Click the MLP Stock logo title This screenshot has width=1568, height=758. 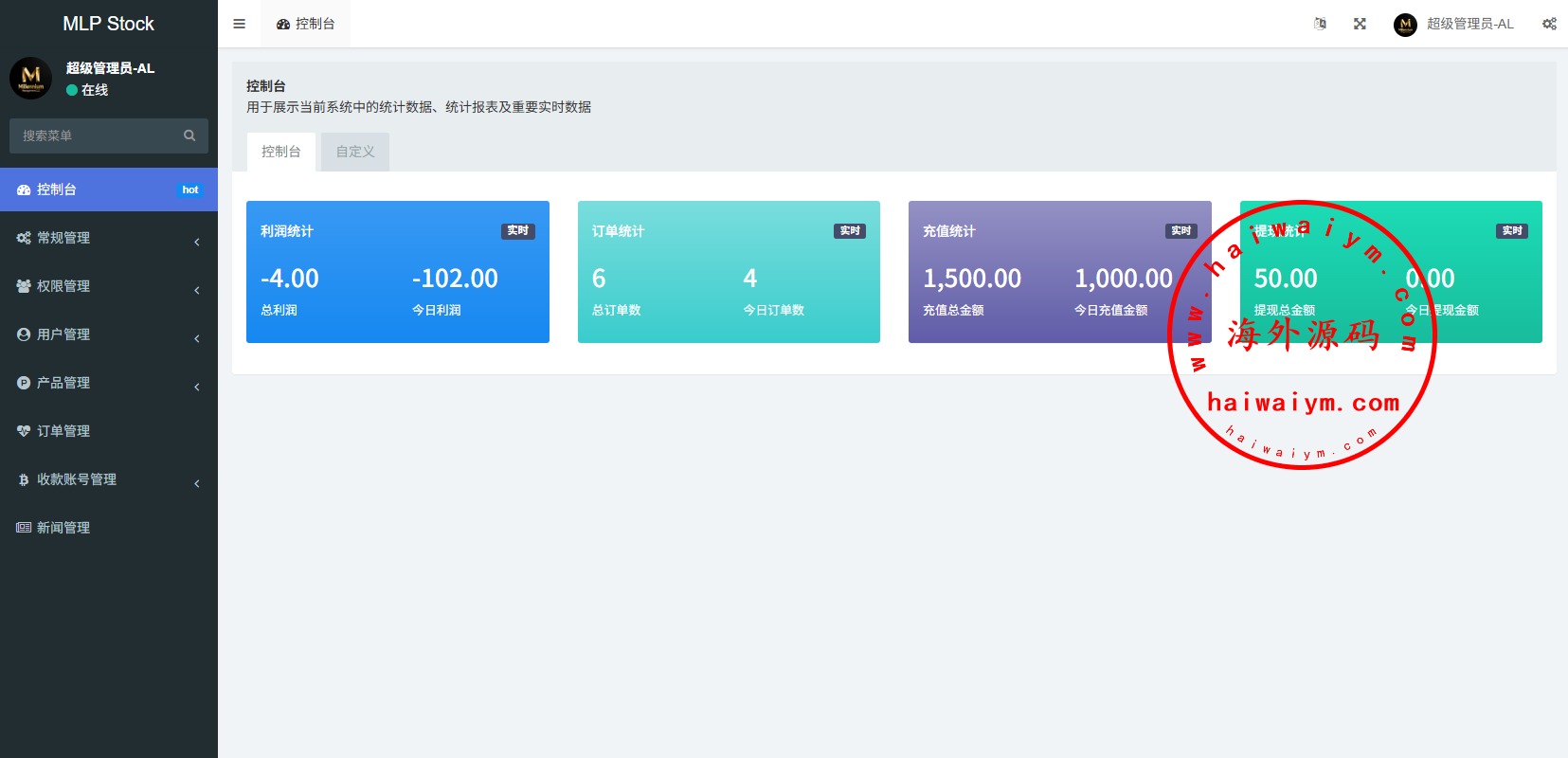(x=108, y=24)
